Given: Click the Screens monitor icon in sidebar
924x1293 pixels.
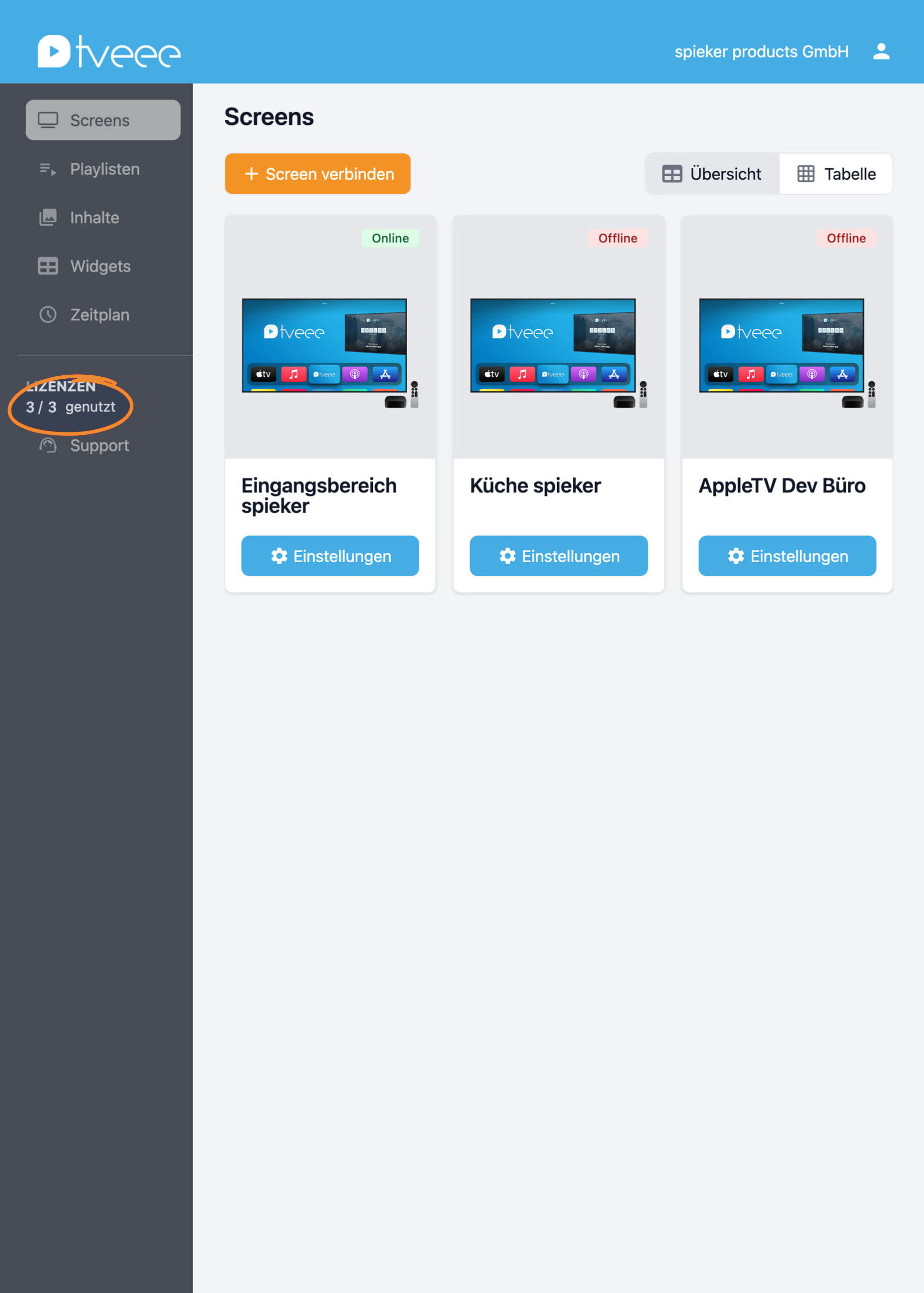Looking at the screenshot, I should (48, 120).
